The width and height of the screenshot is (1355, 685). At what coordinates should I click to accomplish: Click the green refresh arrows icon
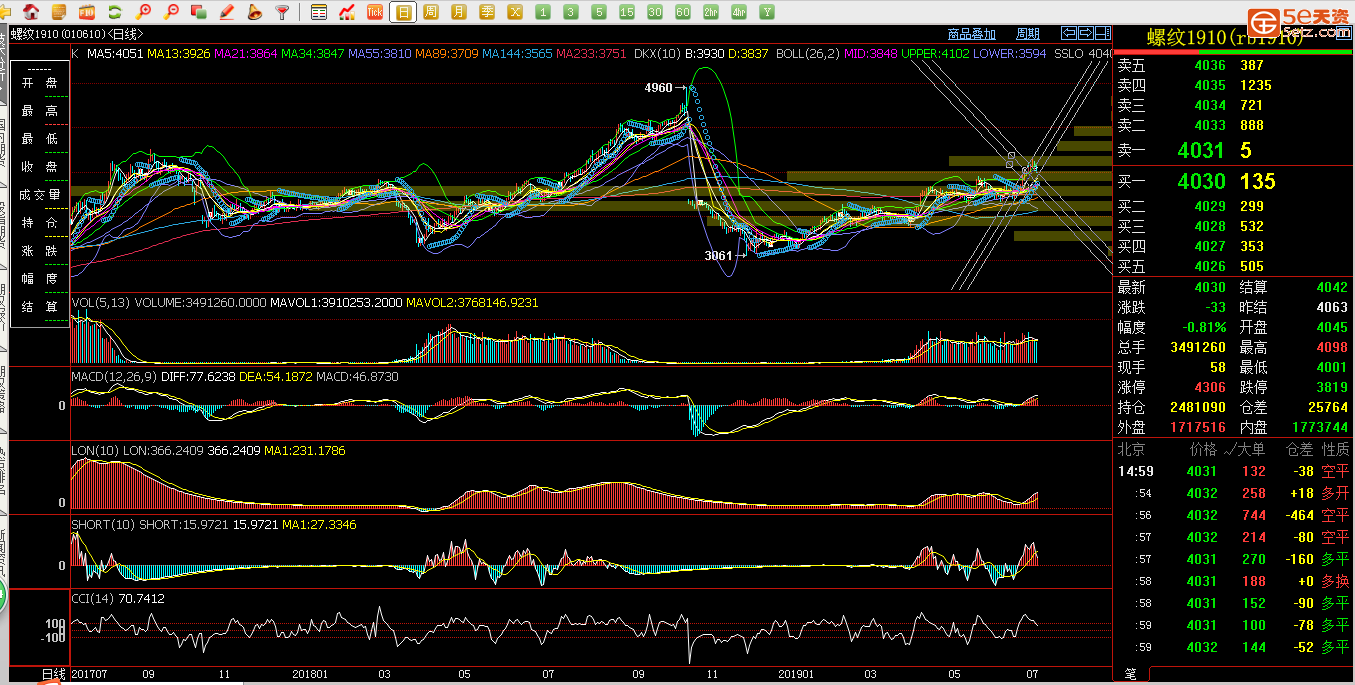pos(115,12)
